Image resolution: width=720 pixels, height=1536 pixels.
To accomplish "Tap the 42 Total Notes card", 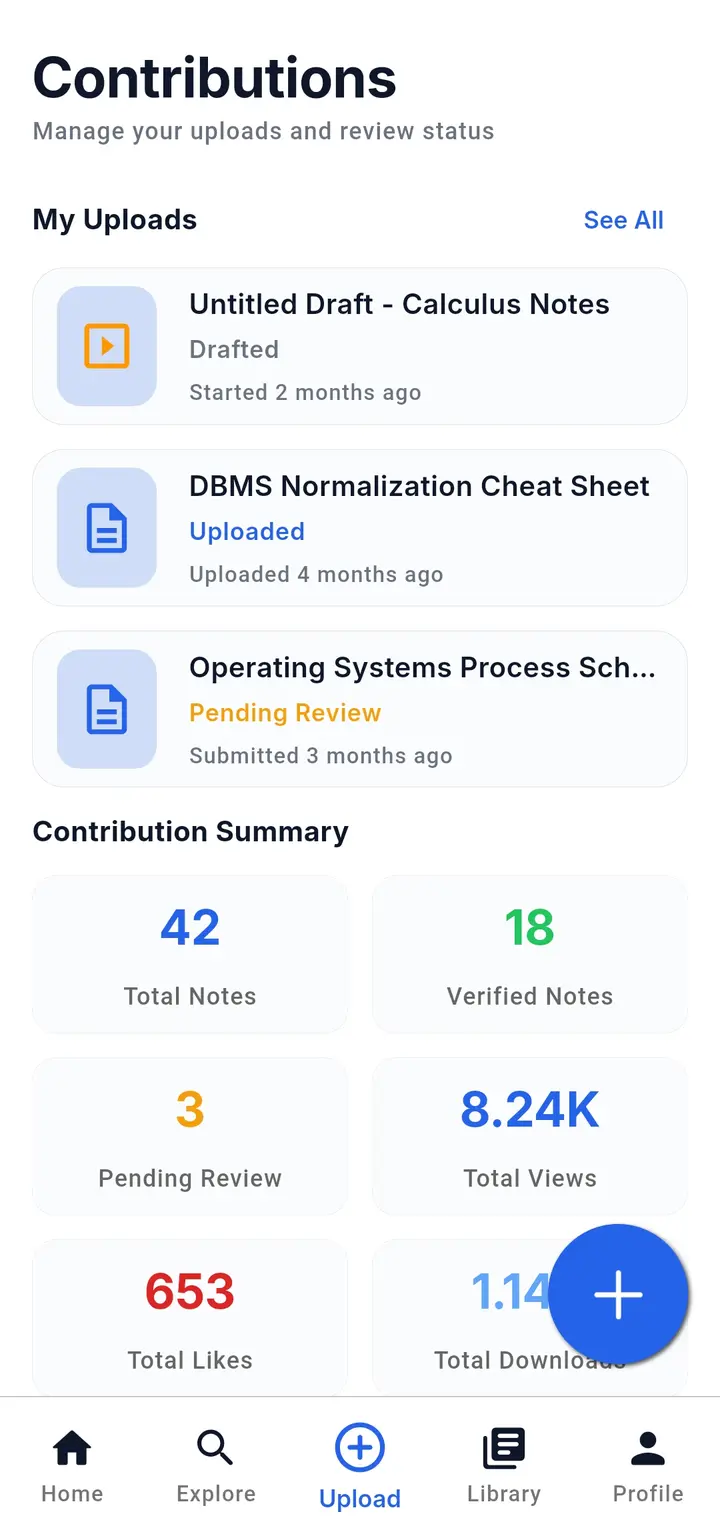I will click(x=190, y=954).
